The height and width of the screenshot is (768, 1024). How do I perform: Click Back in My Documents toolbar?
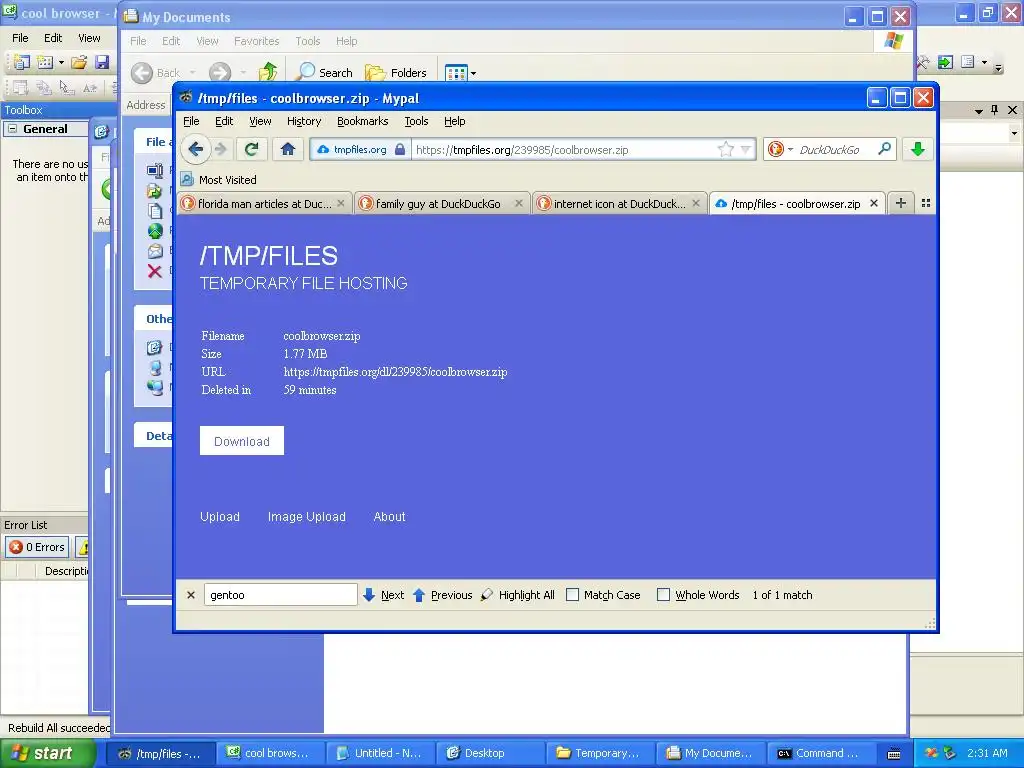(x=157, y=72)
